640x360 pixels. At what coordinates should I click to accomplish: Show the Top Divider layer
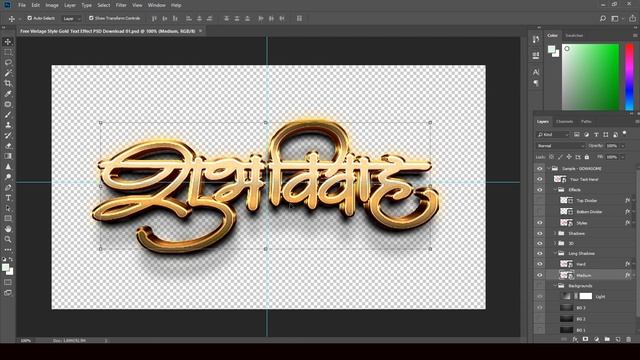[540, 200]
